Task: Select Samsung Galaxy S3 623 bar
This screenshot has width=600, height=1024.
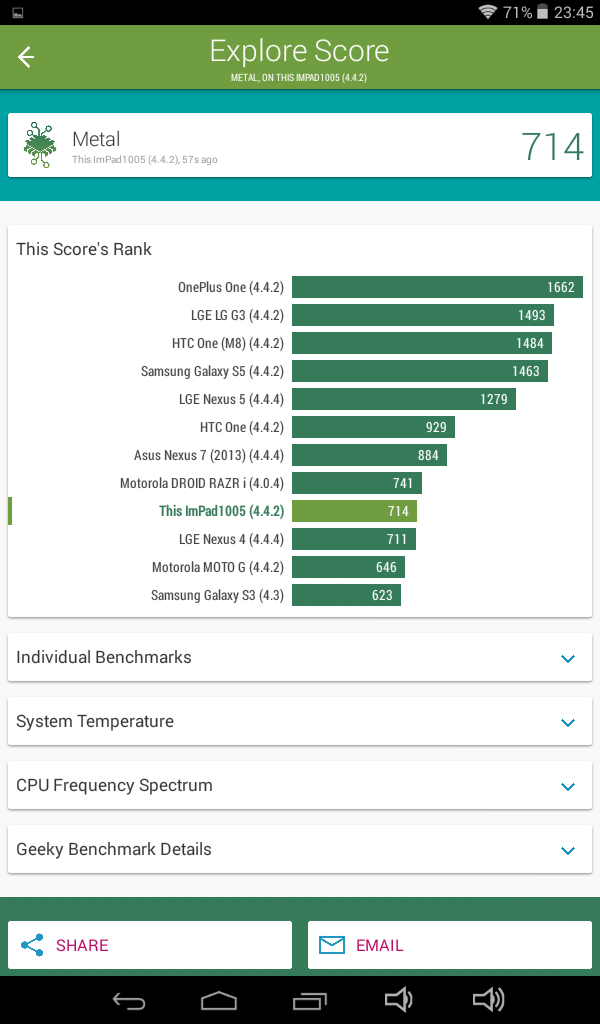Action: pyautogui.click(x=347, y=595)
